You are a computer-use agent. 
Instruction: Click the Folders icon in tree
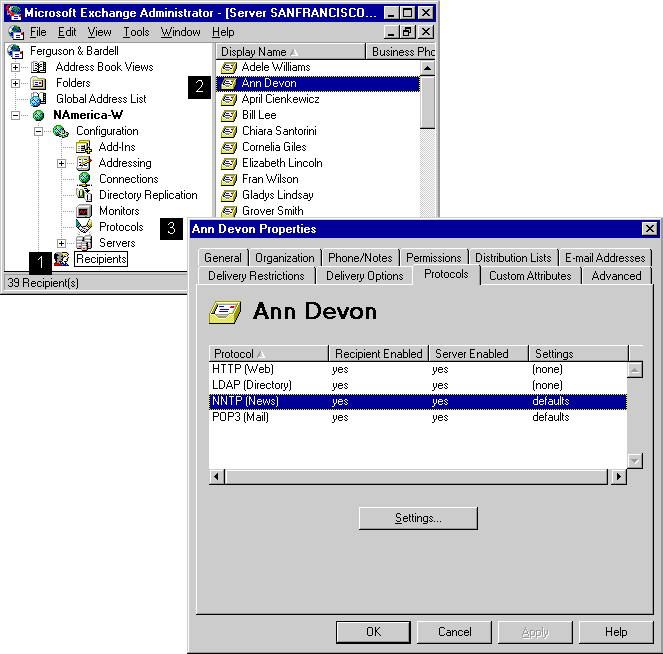click(38, 83)
